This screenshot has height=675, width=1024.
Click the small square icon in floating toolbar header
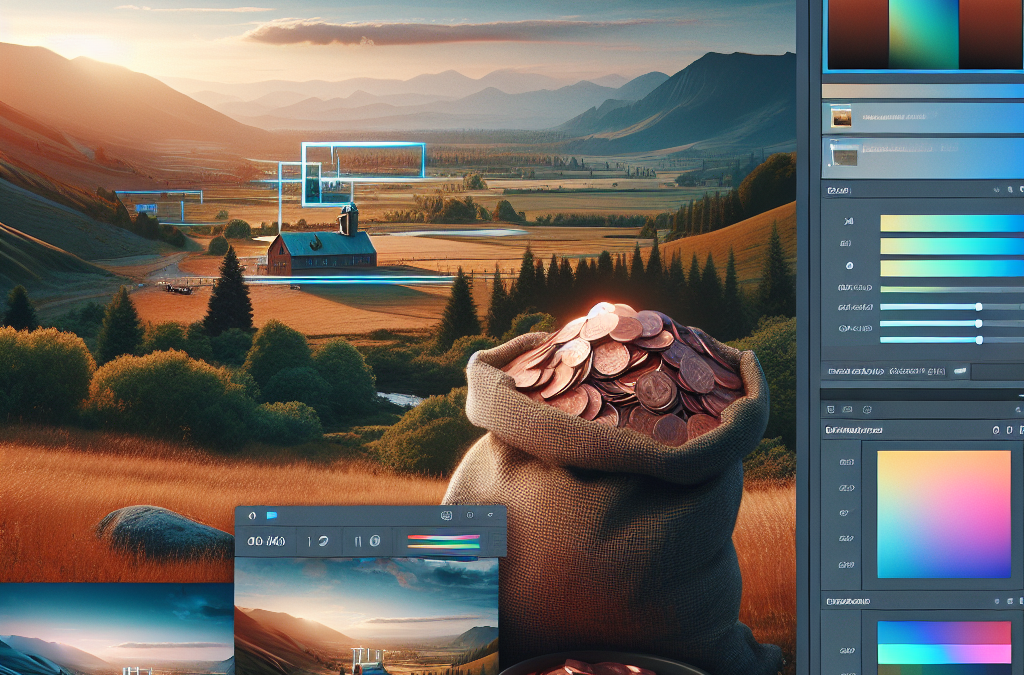470,515
